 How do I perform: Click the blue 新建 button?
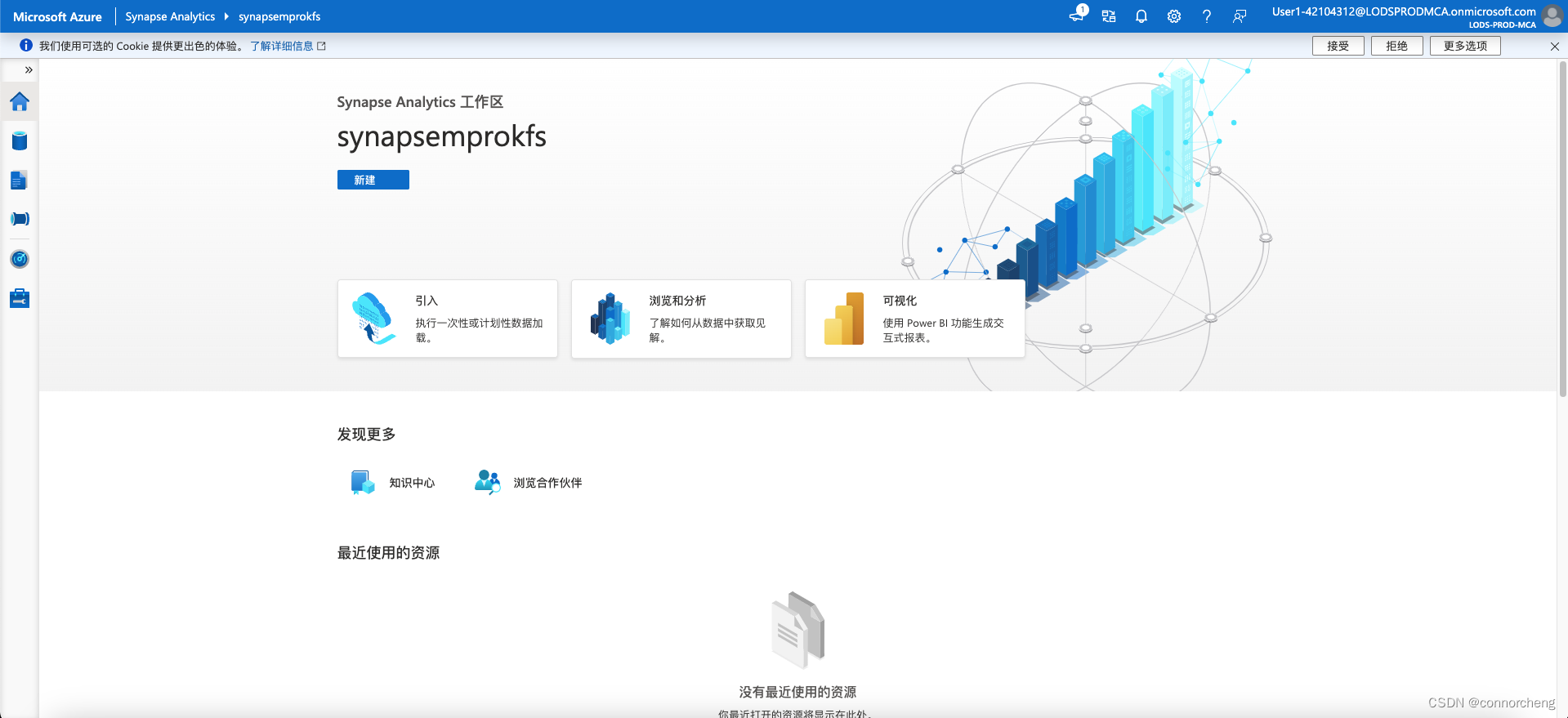pyautogui.click(x=373, y=180)
